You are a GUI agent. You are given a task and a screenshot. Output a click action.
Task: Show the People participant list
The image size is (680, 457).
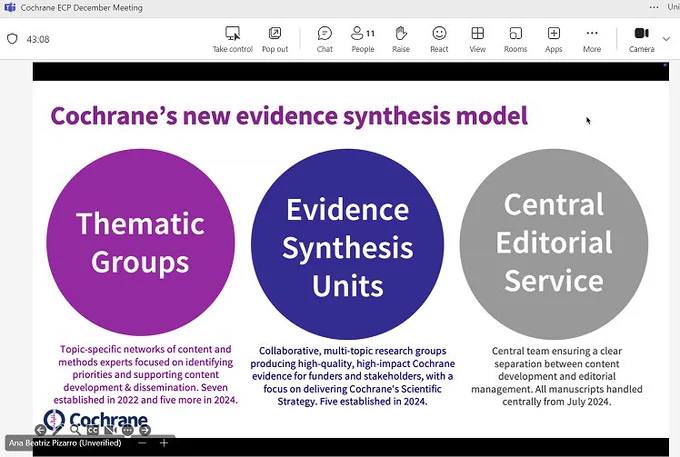coord(363,39)
